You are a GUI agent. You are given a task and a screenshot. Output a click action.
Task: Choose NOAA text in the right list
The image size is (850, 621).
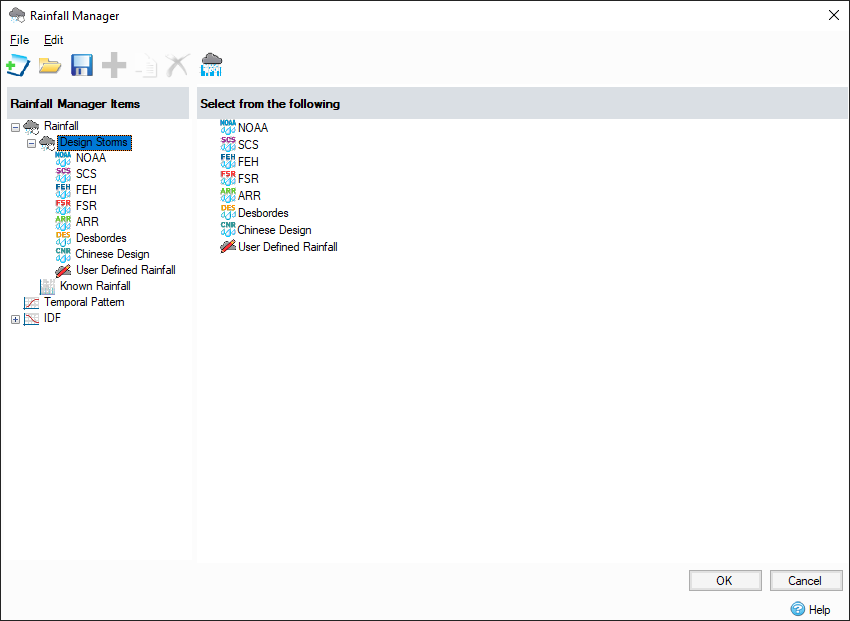pyautogui.click(x=253, y=128)
